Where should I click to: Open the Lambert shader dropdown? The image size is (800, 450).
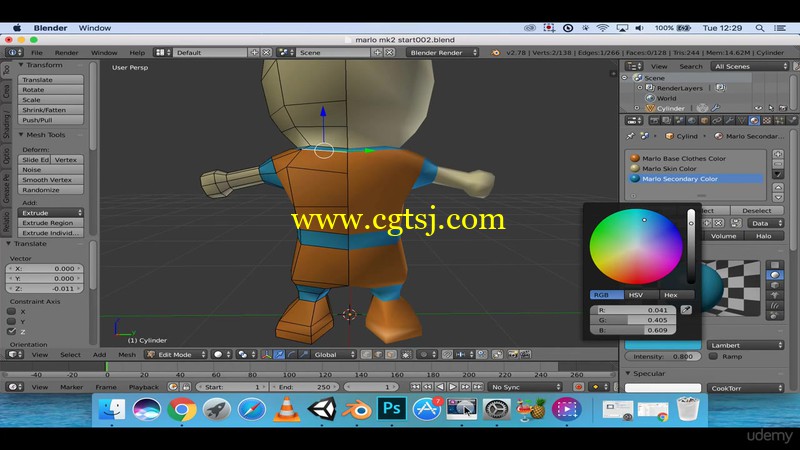[745, 345]
